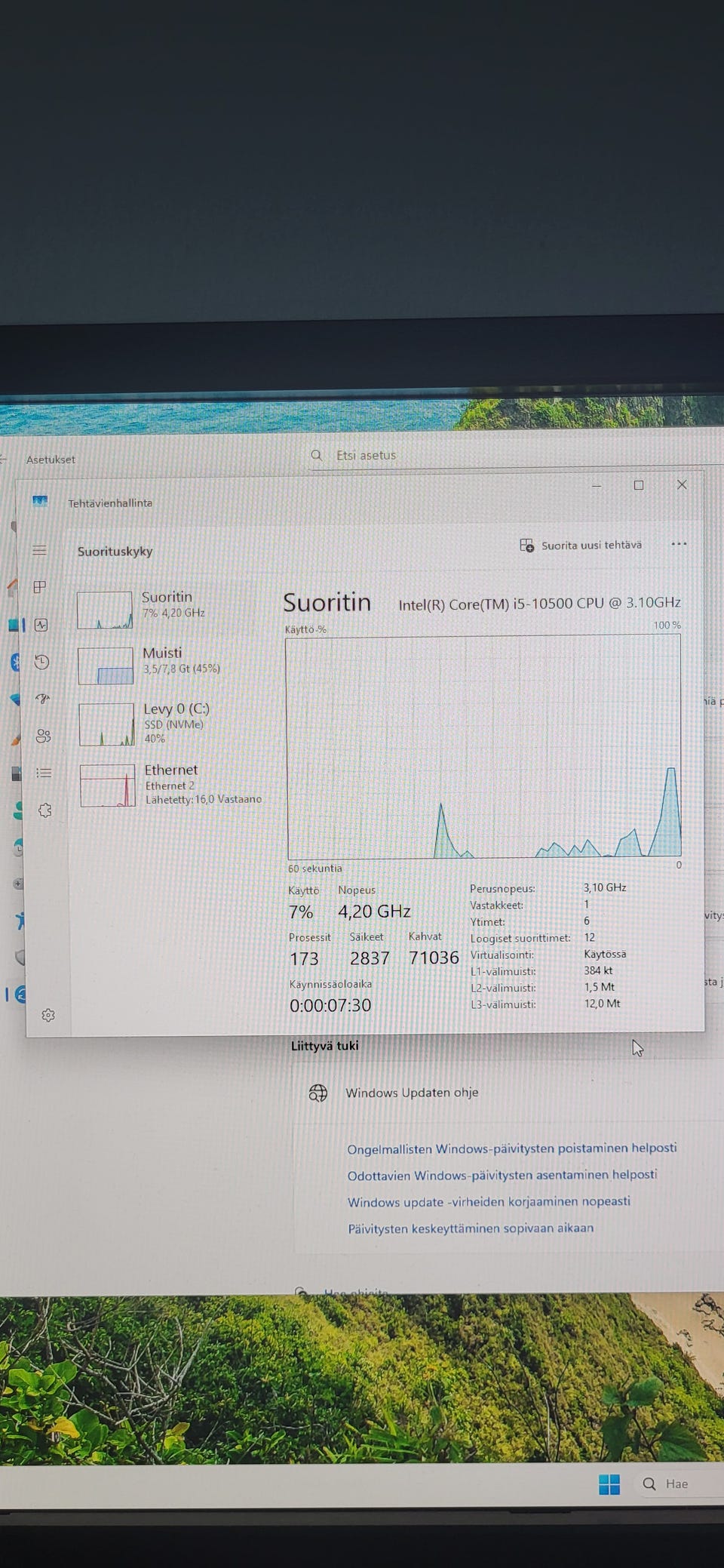Click the Asetukset window title

coord(51,459)
